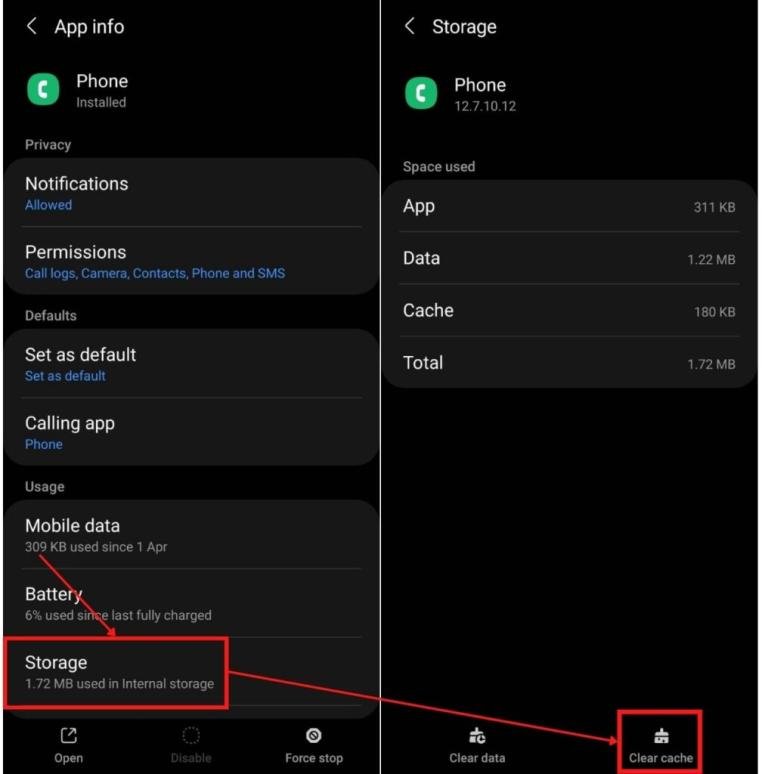The height and width of the screenshot is (774, 762).
Task: Tap the greyed-out Disable icon
Action: click(x=191, y=735)
